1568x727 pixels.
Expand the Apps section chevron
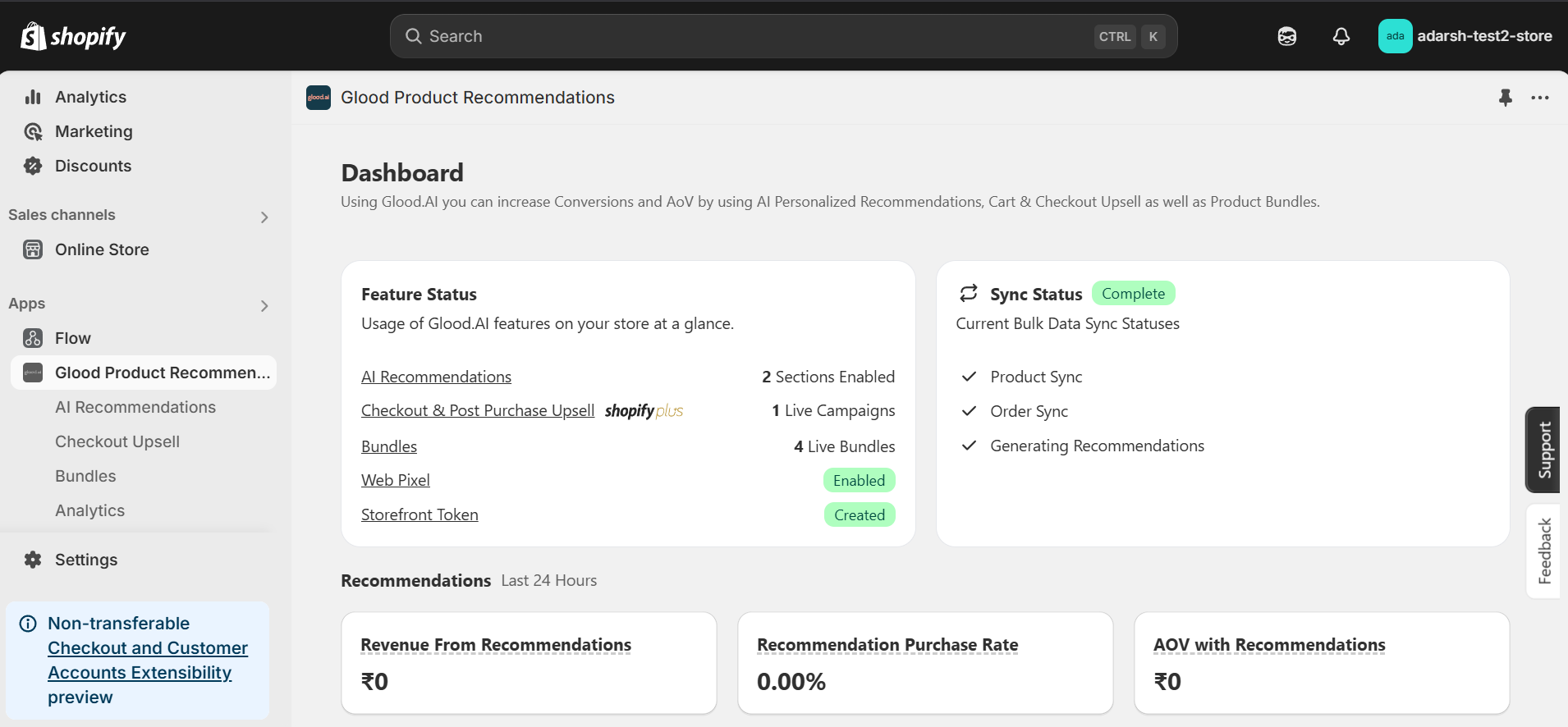(x=264, y=305)
